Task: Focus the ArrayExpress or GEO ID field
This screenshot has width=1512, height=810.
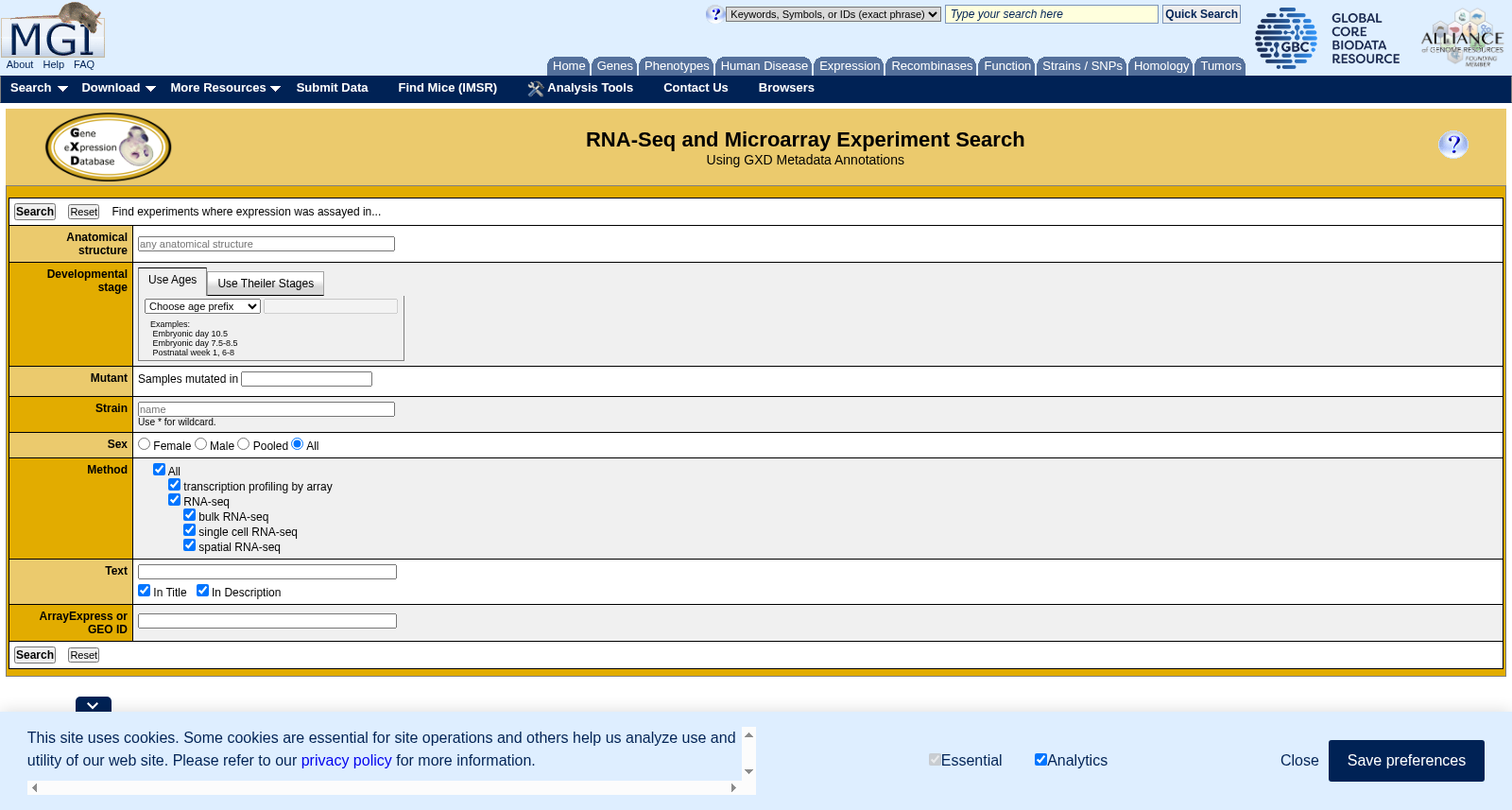Action: point(267,621)
